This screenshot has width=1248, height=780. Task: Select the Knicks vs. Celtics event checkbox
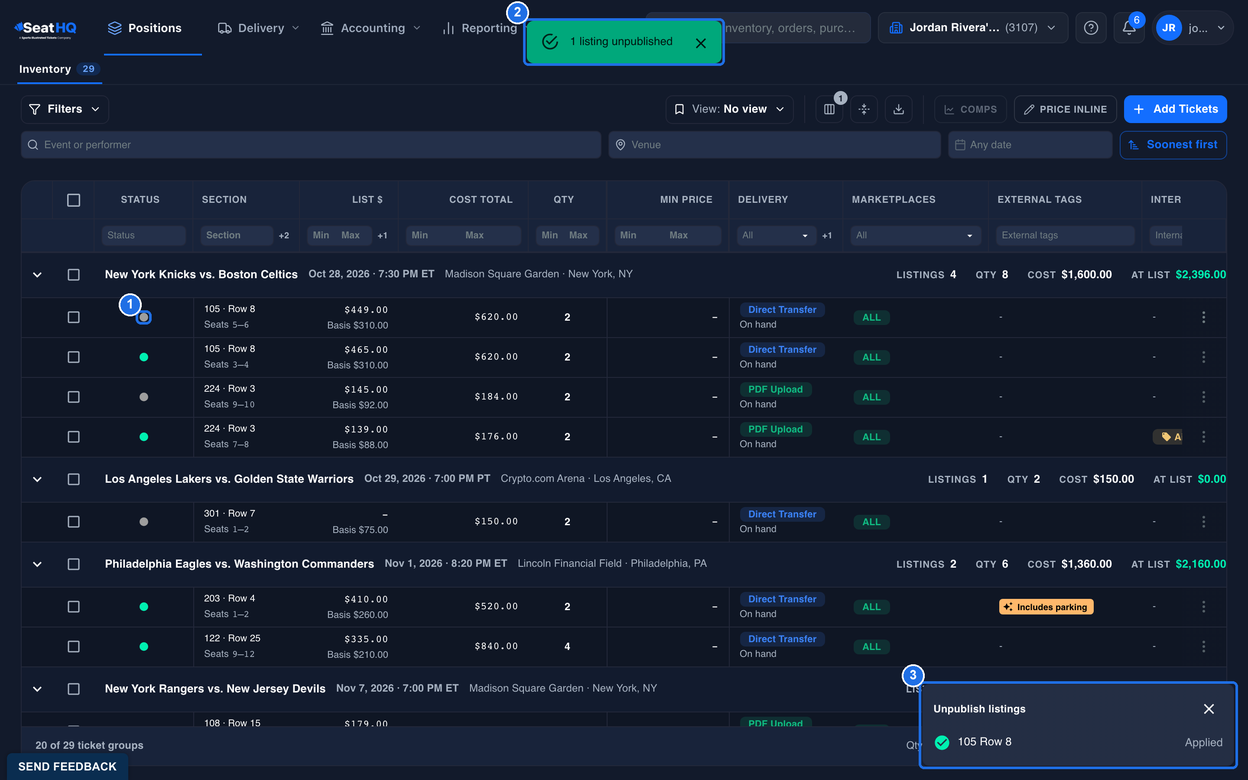[73, 274]
